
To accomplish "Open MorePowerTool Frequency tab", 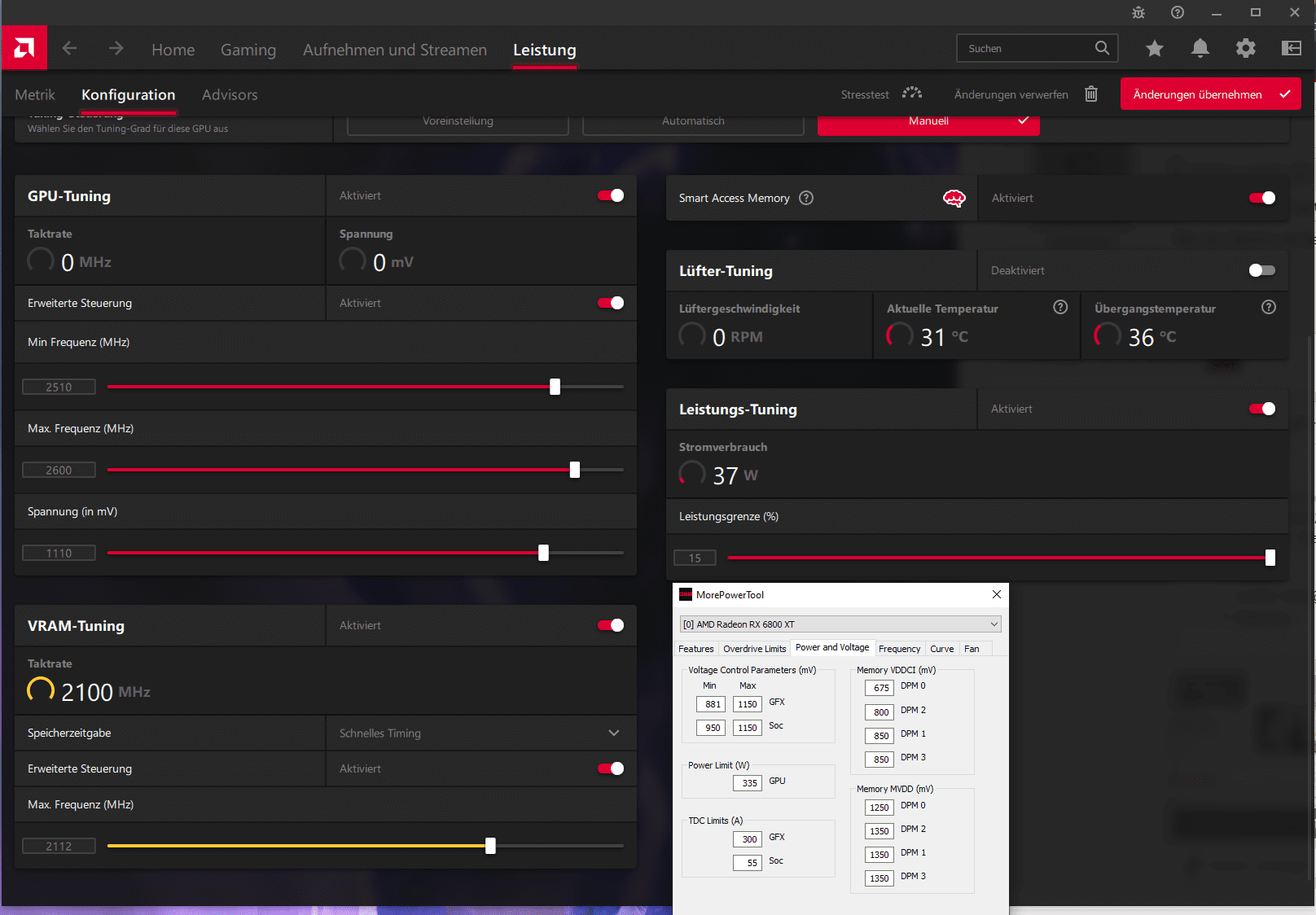I will pyautogui.click(x=899, y=649).
